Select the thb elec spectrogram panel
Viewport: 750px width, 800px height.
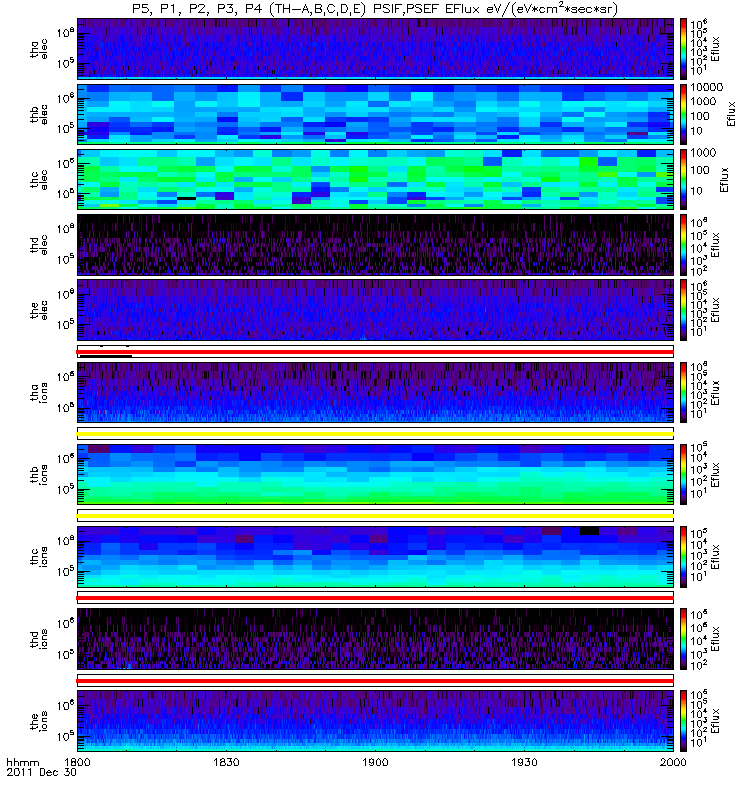(x=375, y=114)
